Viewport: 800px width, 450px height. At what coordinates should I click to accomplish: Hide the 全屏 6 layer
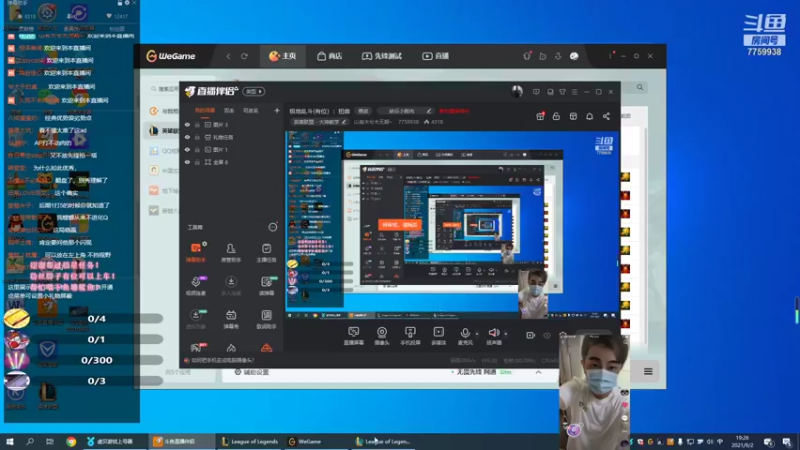point(187,162)
